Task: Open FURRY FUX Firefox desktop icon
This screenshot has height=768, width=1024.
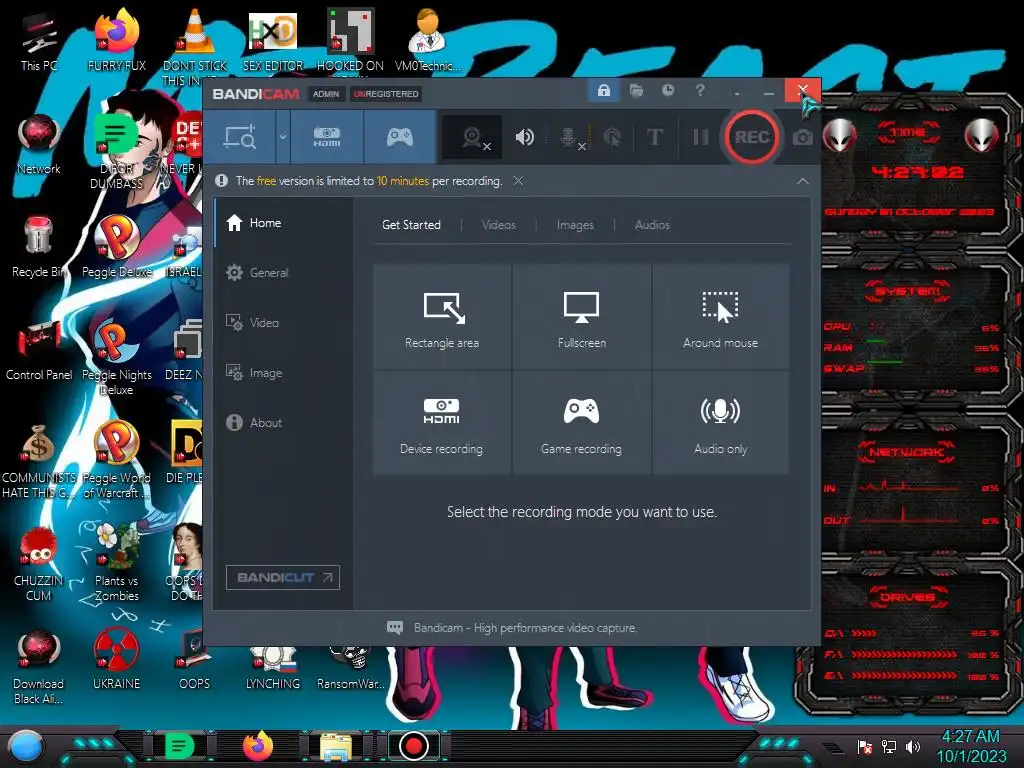Action: [116, 40]
